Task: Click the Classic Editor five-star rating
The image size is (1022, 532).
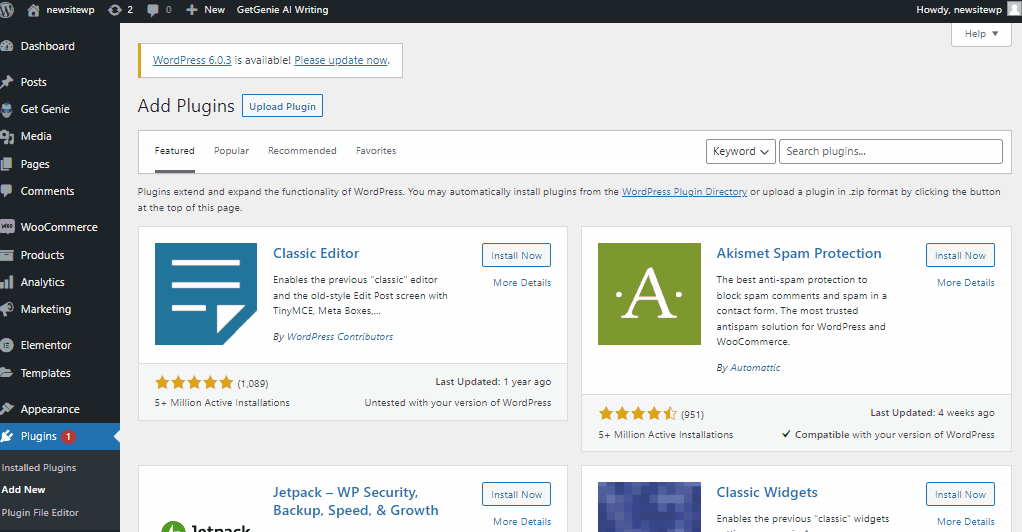Action: click(x=194, y=383)
